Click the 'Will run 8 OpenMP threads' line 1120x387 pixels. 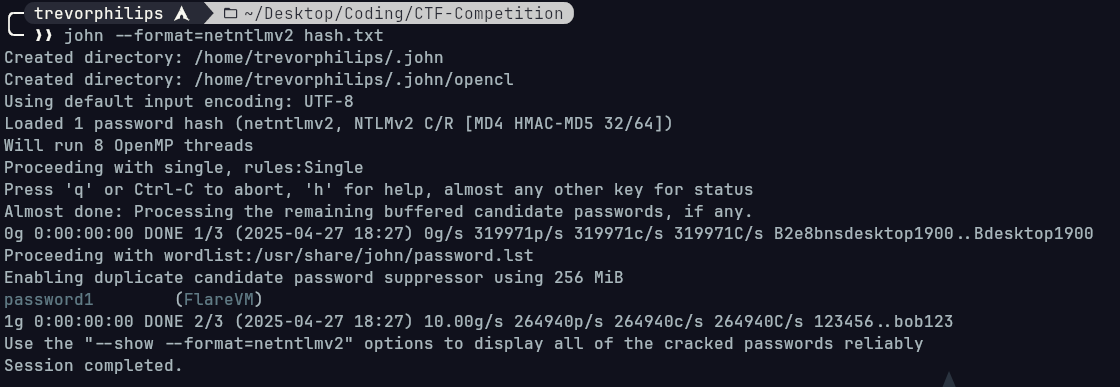129,146
